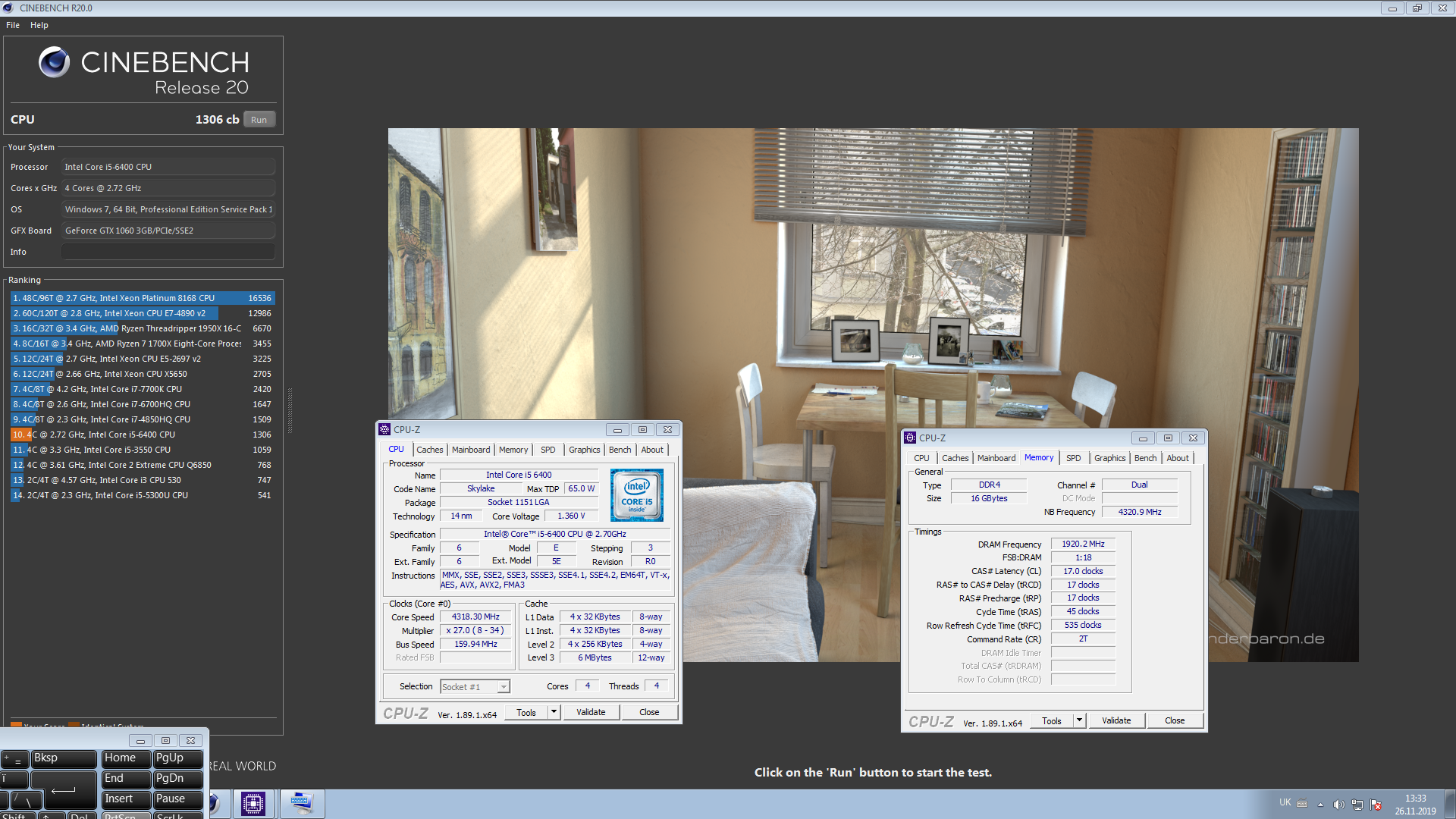Viewport: 1456px width, 819px height.
Task: Click left CPU-Z window title icon
Action: [384, 429]
